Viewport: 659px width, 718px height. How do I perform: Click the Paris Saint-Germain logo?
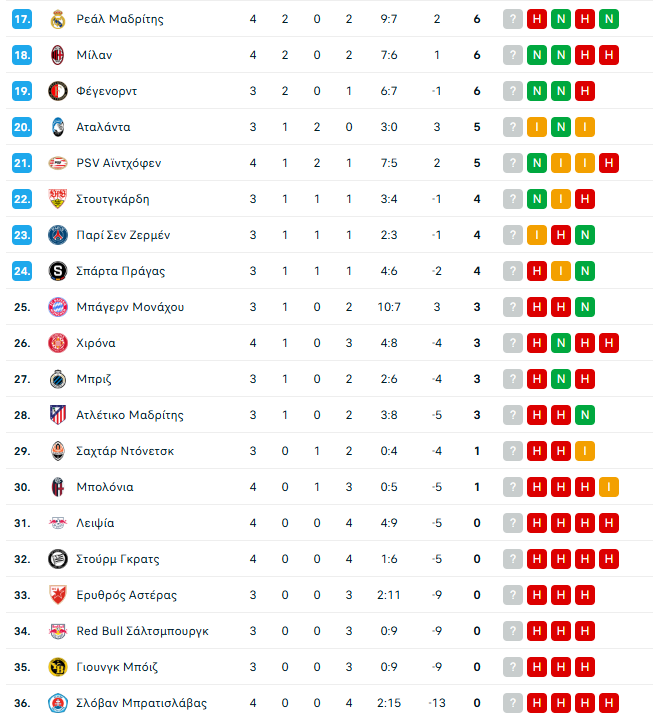click(57, 235)
